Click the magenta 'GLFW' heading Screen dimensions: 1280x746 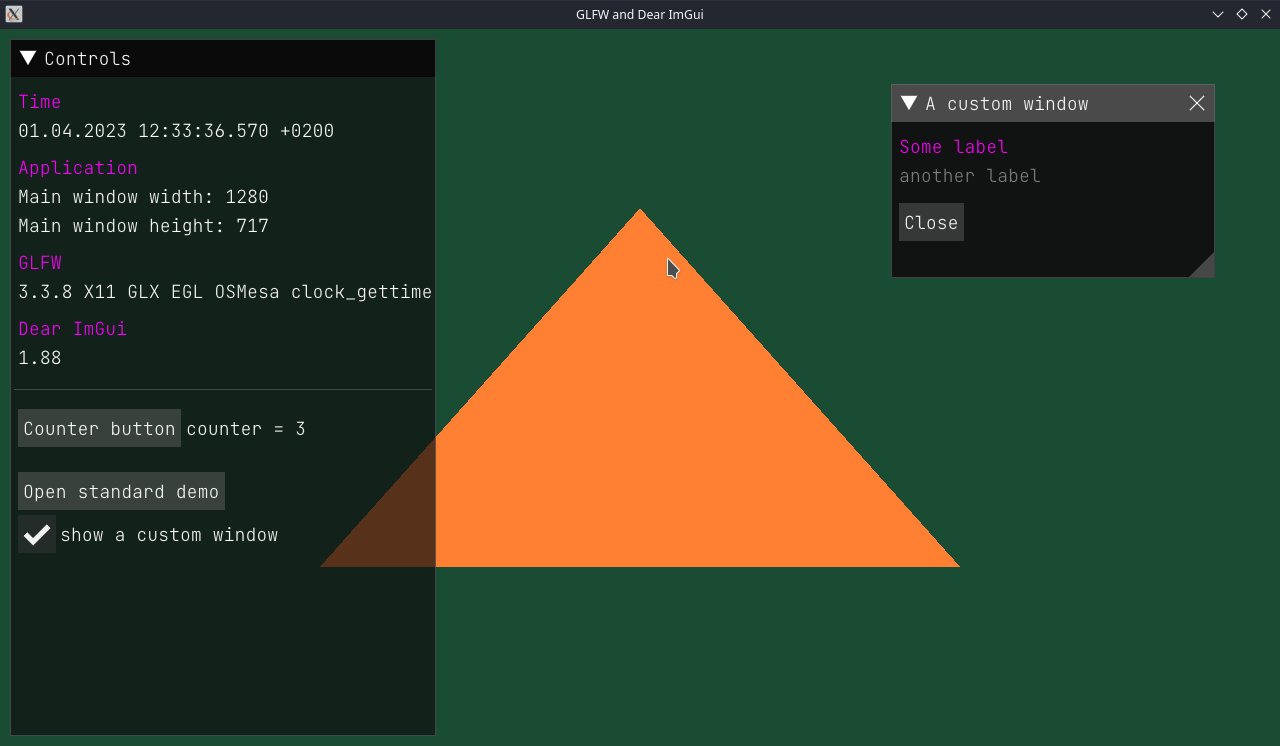tap(40, 263)
